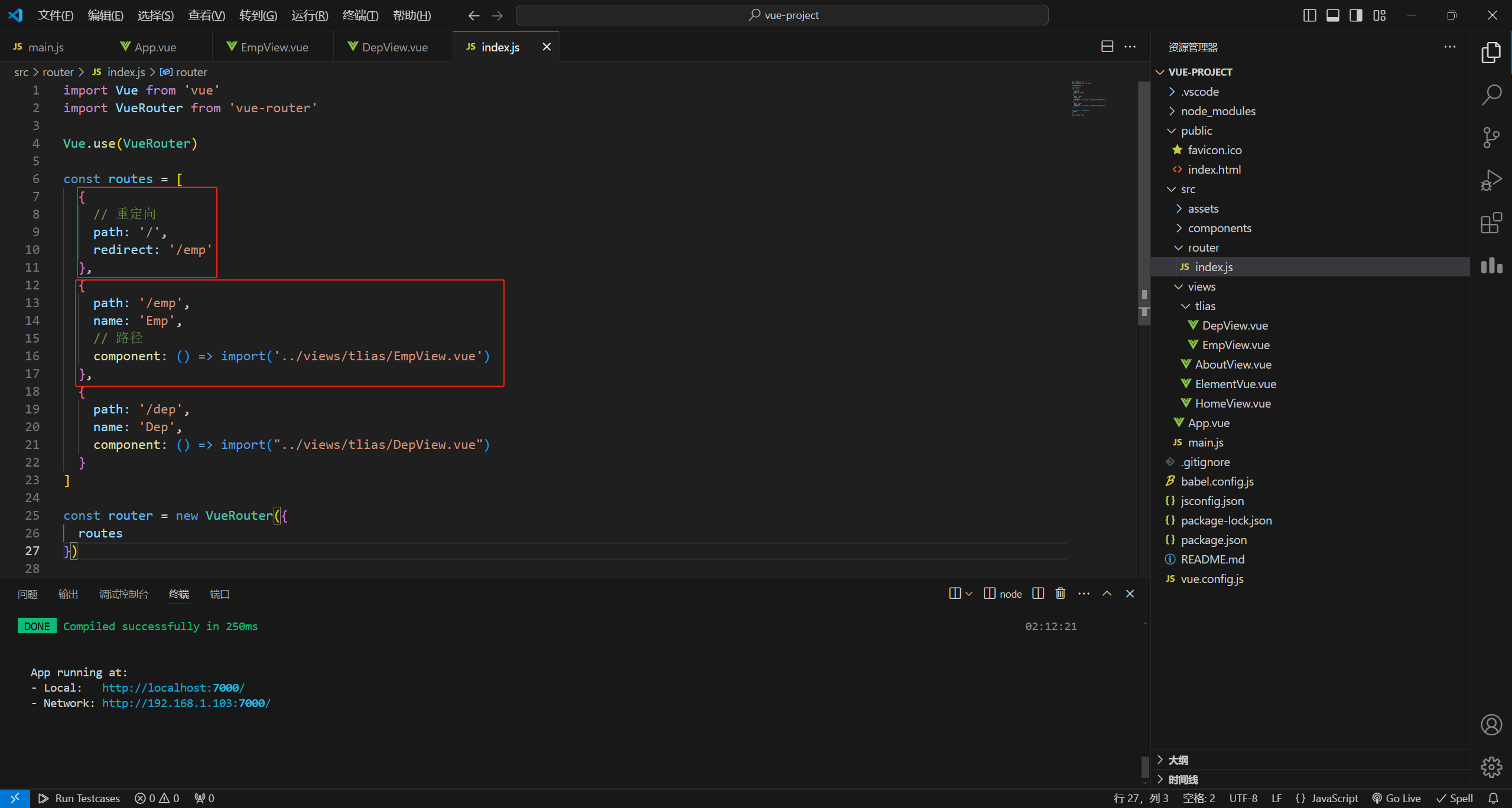Expand the node_modules folder
Viewport: 1512px width, 808px height.
pyautogui.click(x=1311, y=111)
